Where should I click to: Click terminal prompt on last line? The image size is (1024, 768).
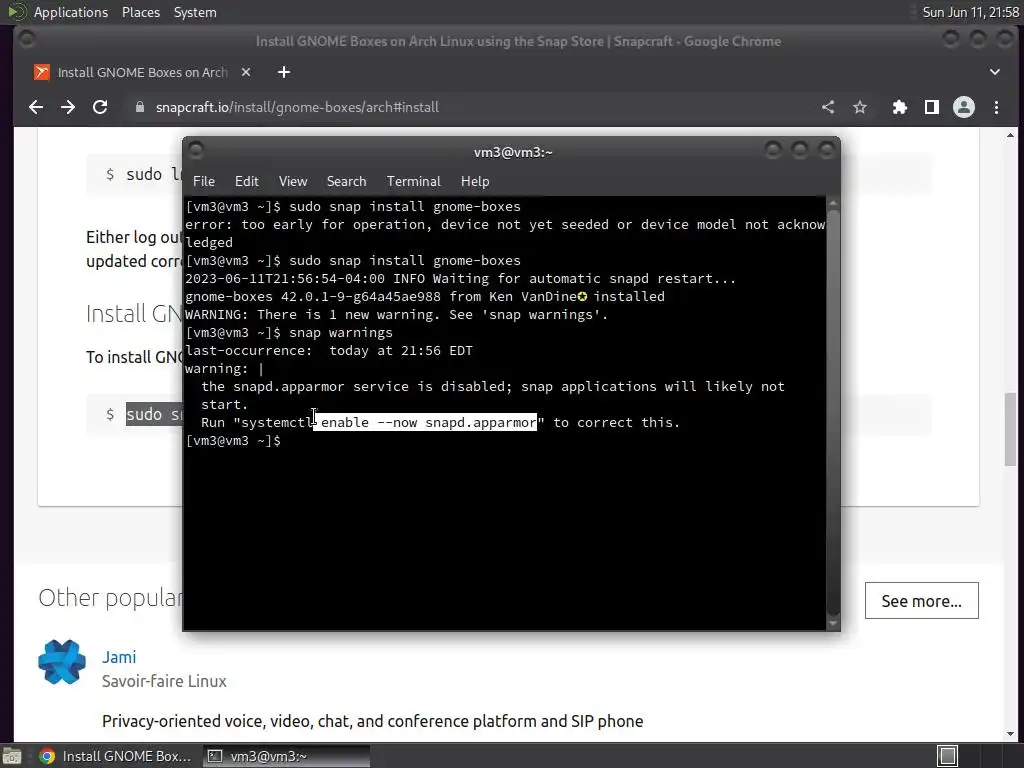[233, 441]
